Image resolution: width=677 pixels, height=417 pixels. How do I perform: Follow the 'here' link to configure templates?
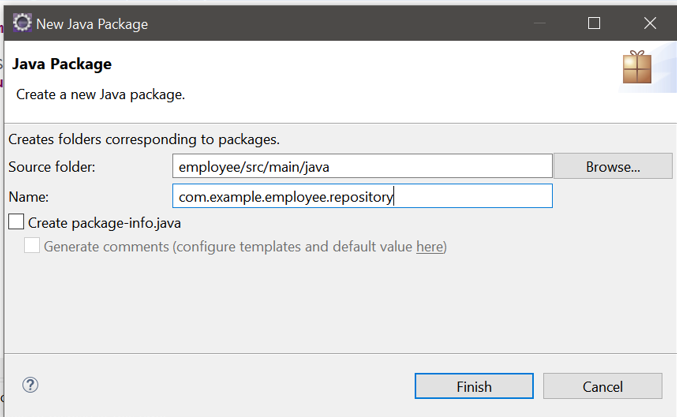[430, 246]
